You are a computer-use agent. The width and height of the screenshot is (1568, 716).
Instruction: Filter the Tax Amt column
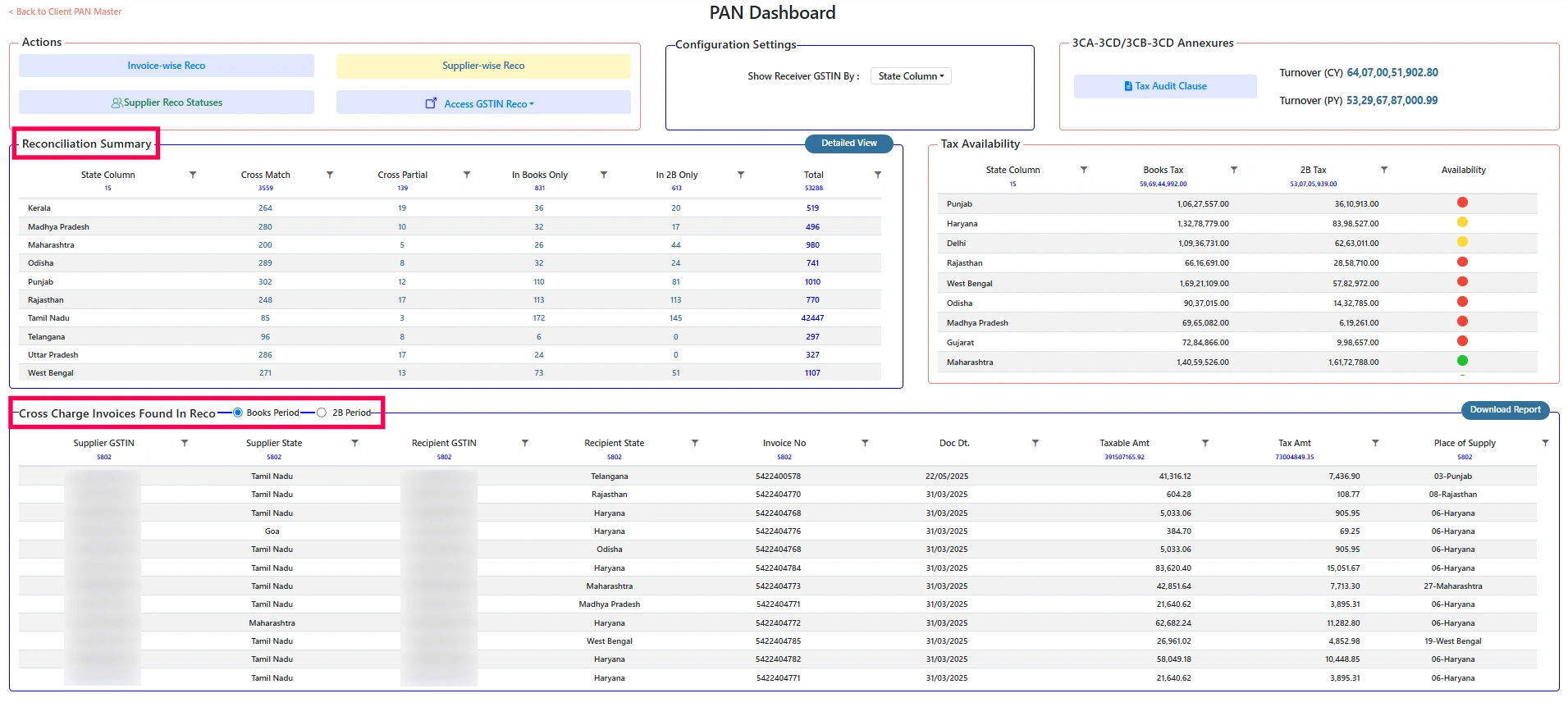click(x=1375, y=443)
